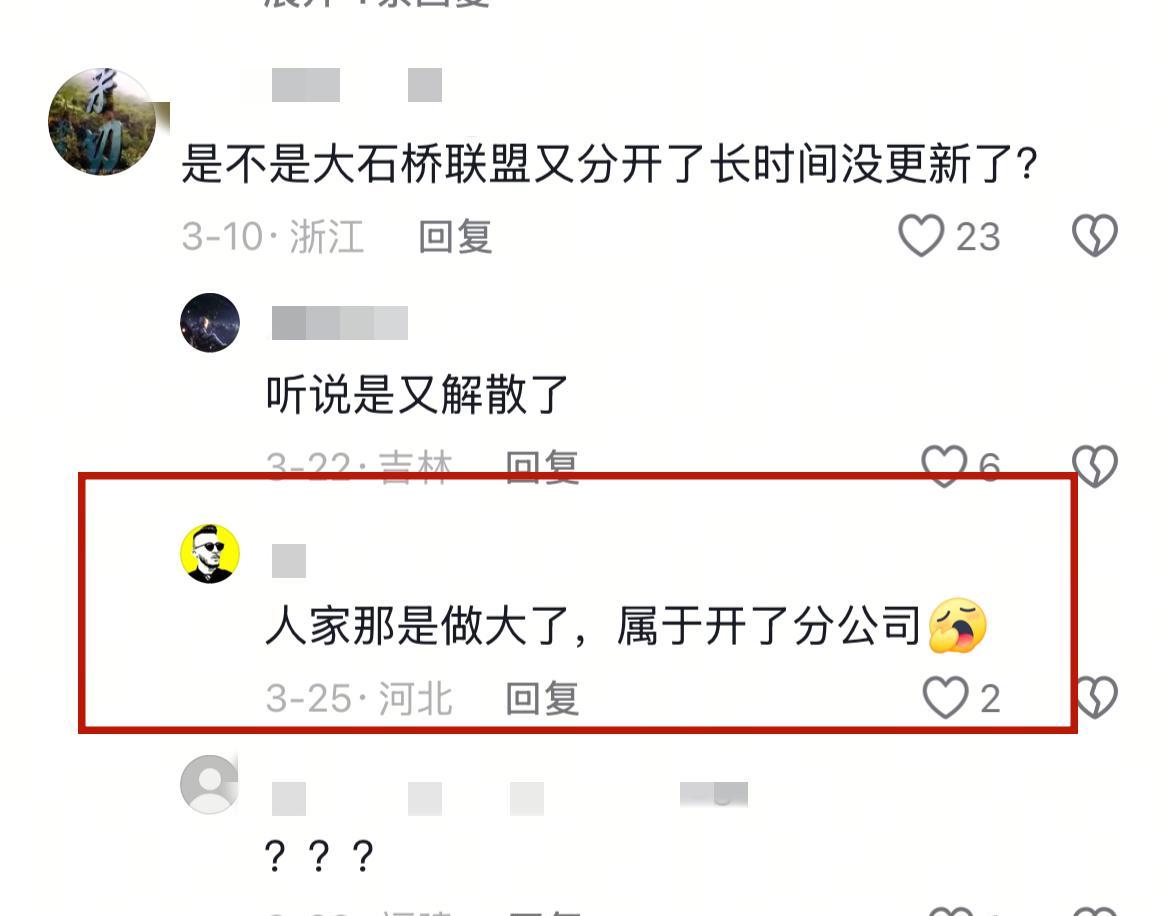Select the comment text 听说是又解散了
Screen dimensions: 1170x916
coord(417,395)
